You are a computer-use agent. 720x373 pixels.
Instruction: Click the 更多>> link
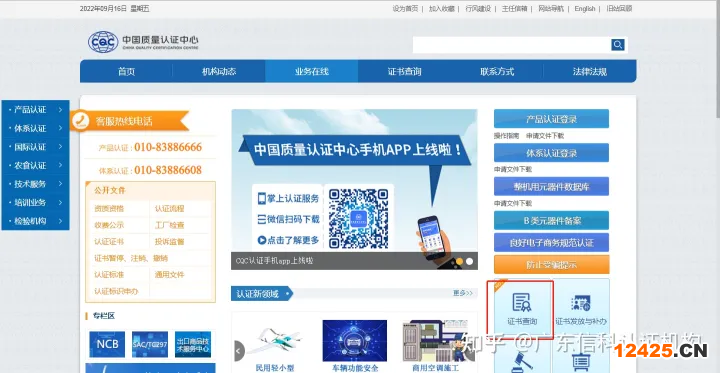click(x=462, y=293)
